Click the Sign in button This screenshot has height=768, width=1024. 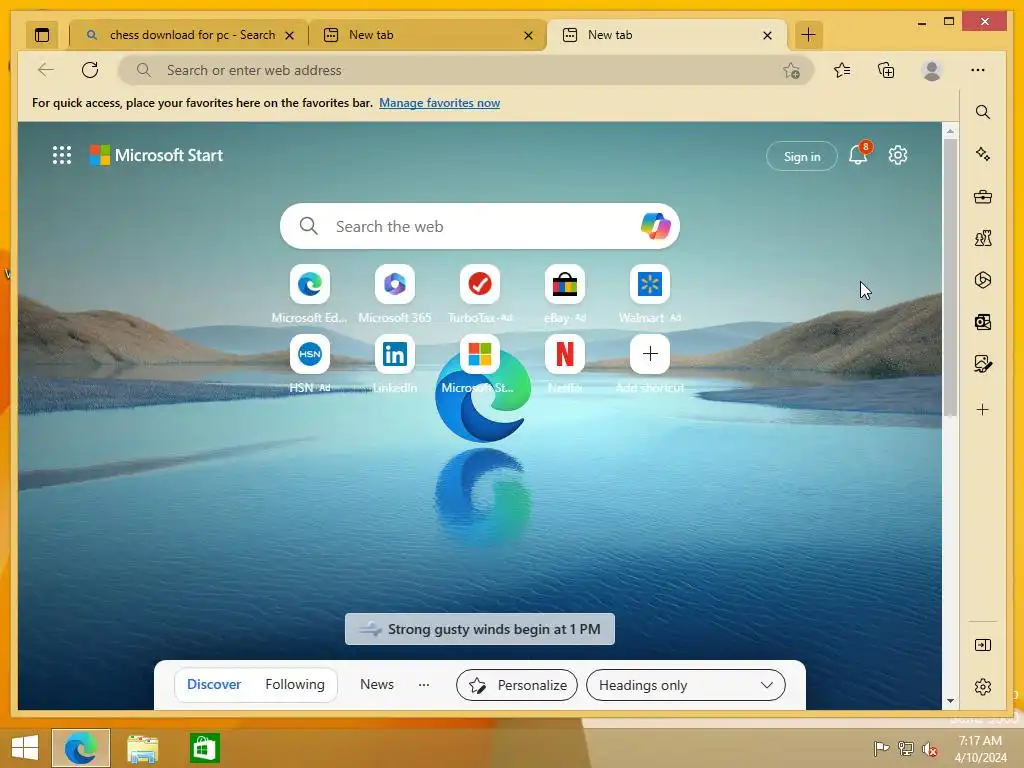coord(801,156)
